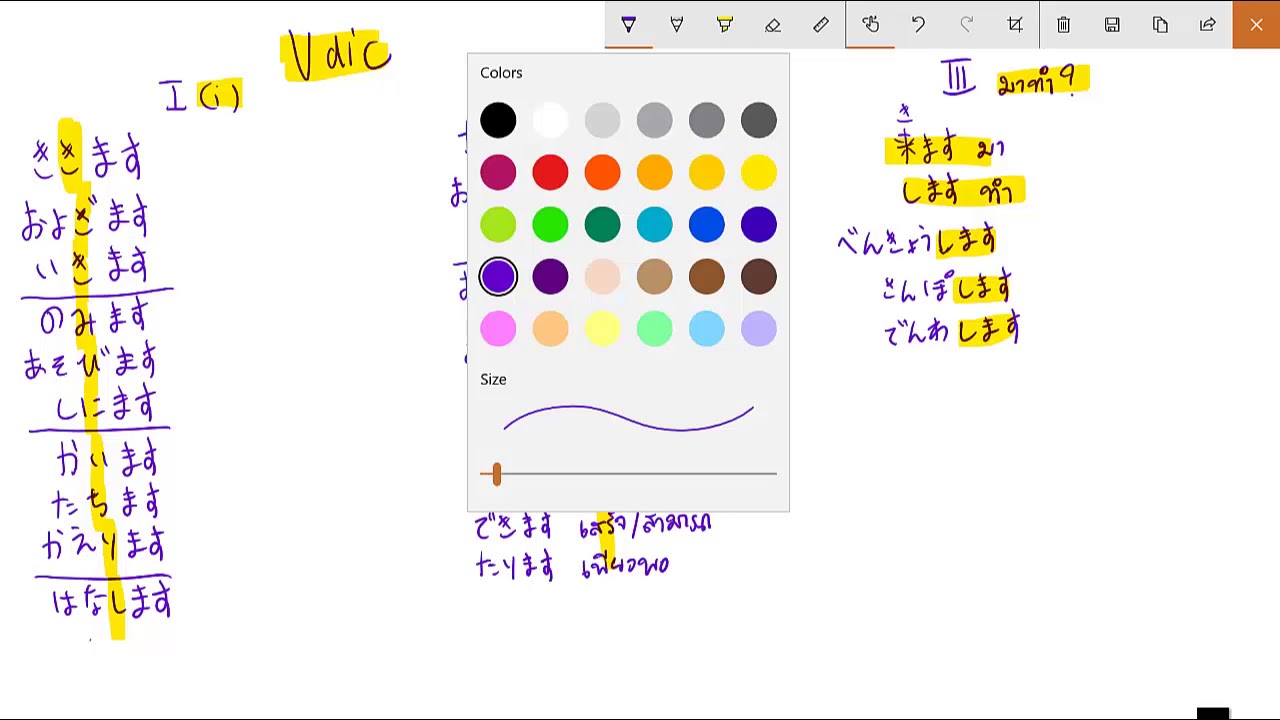The image size is (1280, 720).
Task: Pick the white color swatch
Action: [550, 120]
